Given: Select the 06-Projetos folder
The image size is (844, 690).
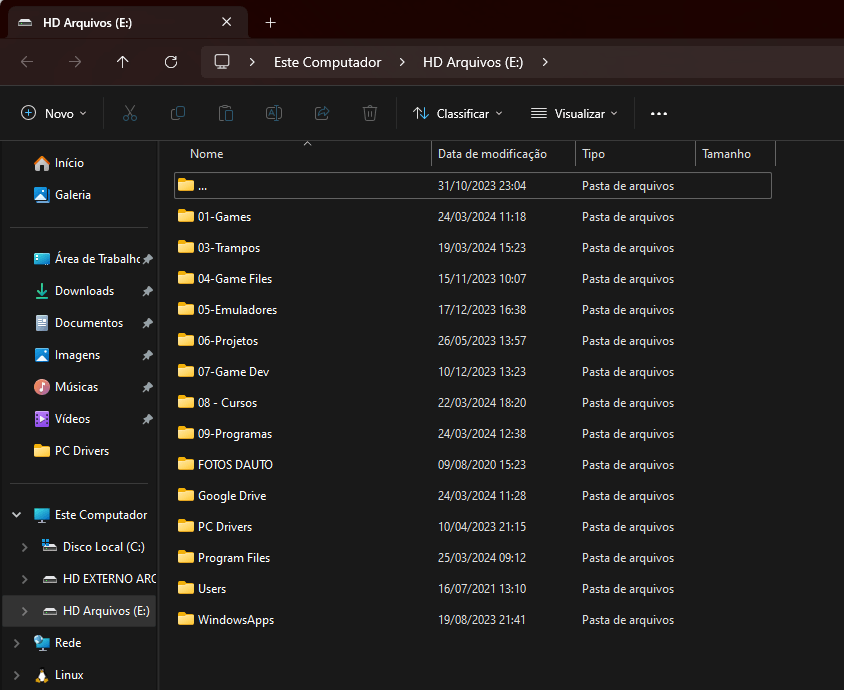Looking at the screenshot, I should [x=473, y=341].
